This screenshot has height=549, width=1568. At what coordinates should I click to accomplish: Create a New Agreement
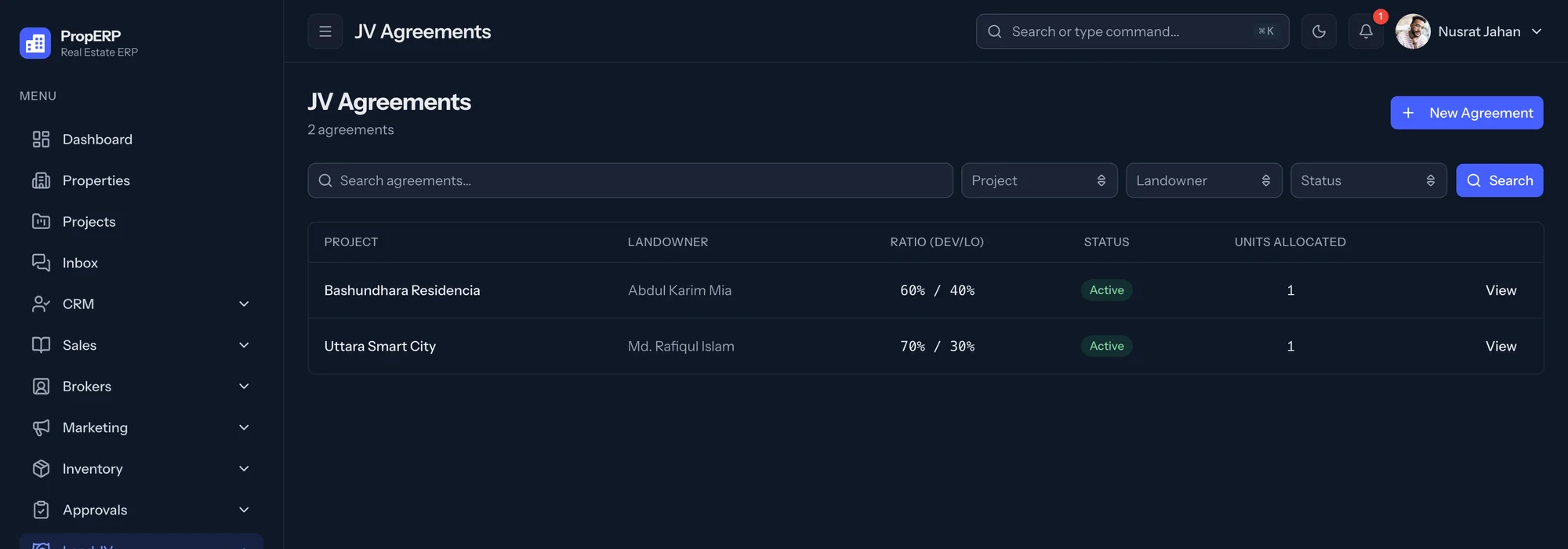(1467, 113)
